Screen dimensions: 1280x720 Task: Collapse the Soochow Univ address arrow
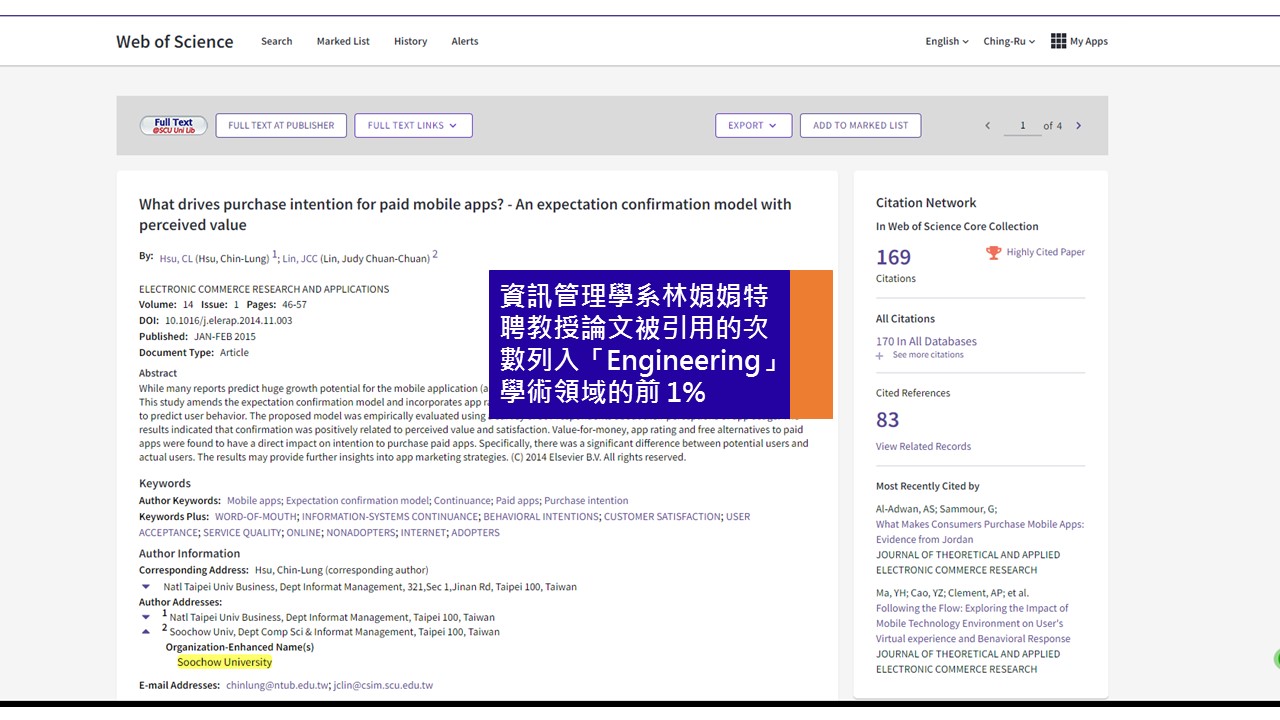(x=146, y=632)
